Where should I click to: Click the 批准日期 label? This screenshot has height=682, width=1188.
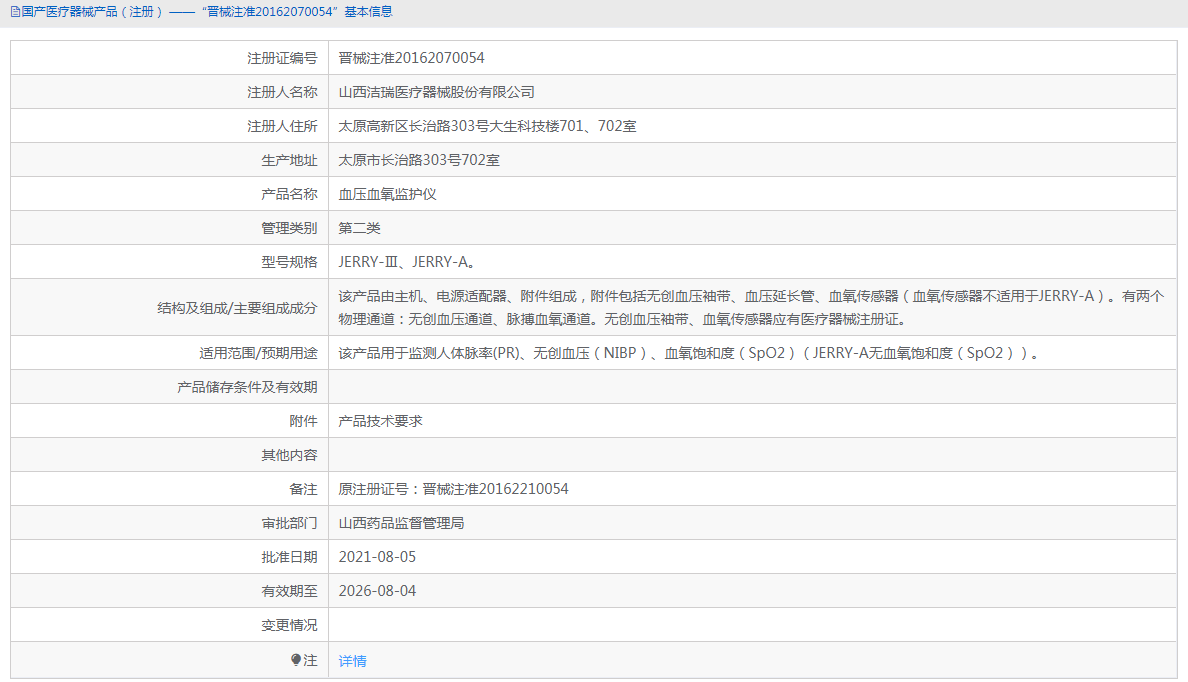(x=289, y=558)
